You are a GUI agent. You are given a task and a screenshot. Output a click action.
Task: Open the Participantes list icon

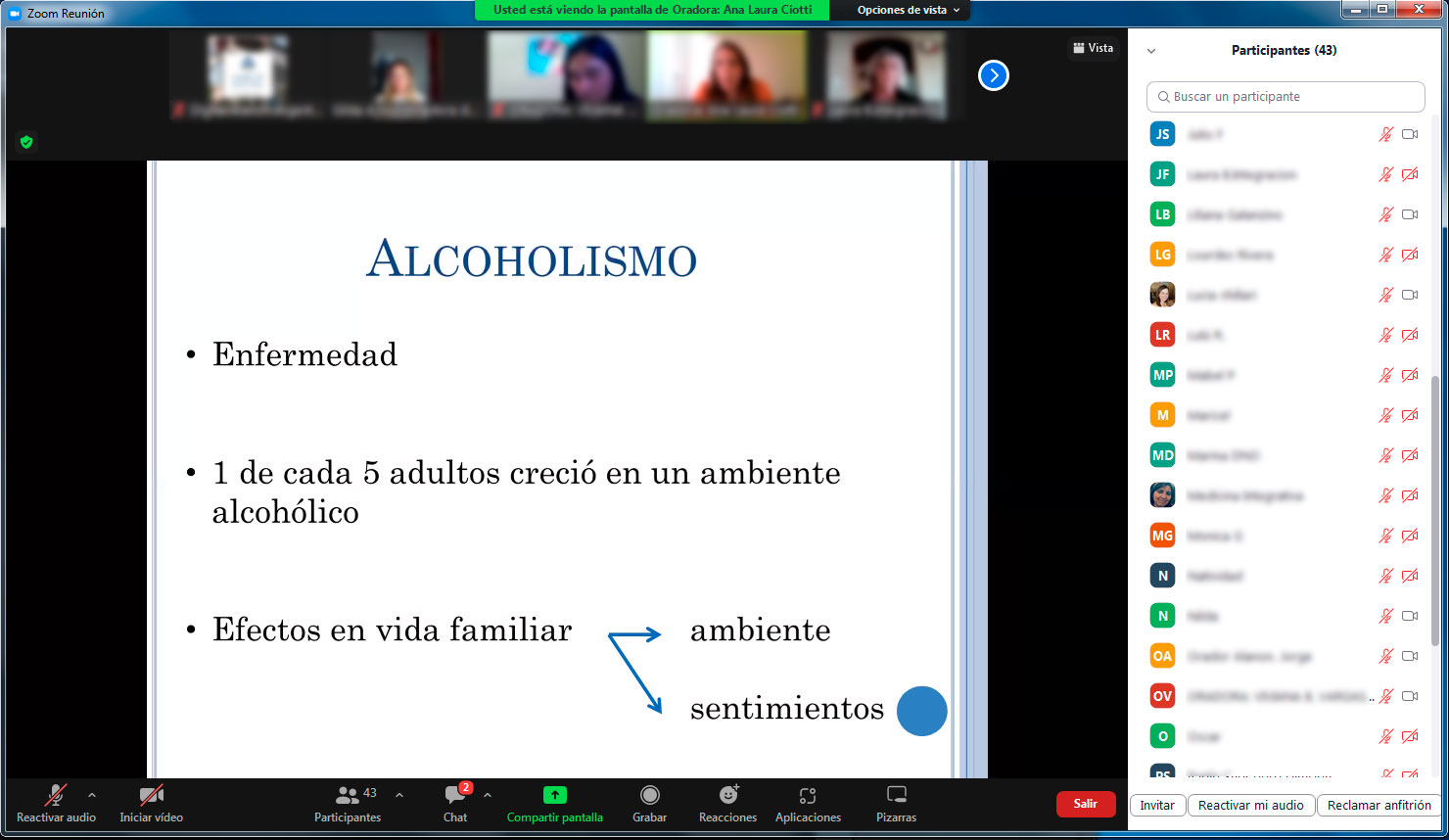coord(348,795)
